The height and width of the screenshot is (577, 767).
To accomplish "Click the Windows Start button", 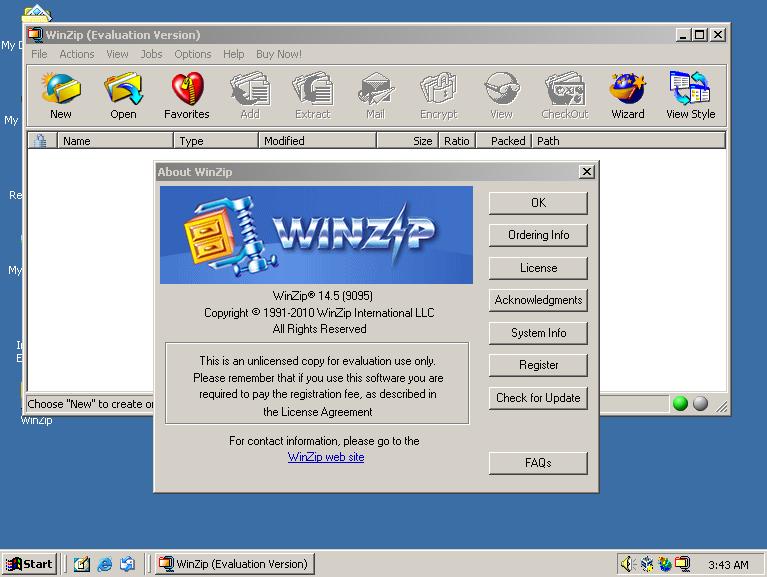I will click(29, 564).
